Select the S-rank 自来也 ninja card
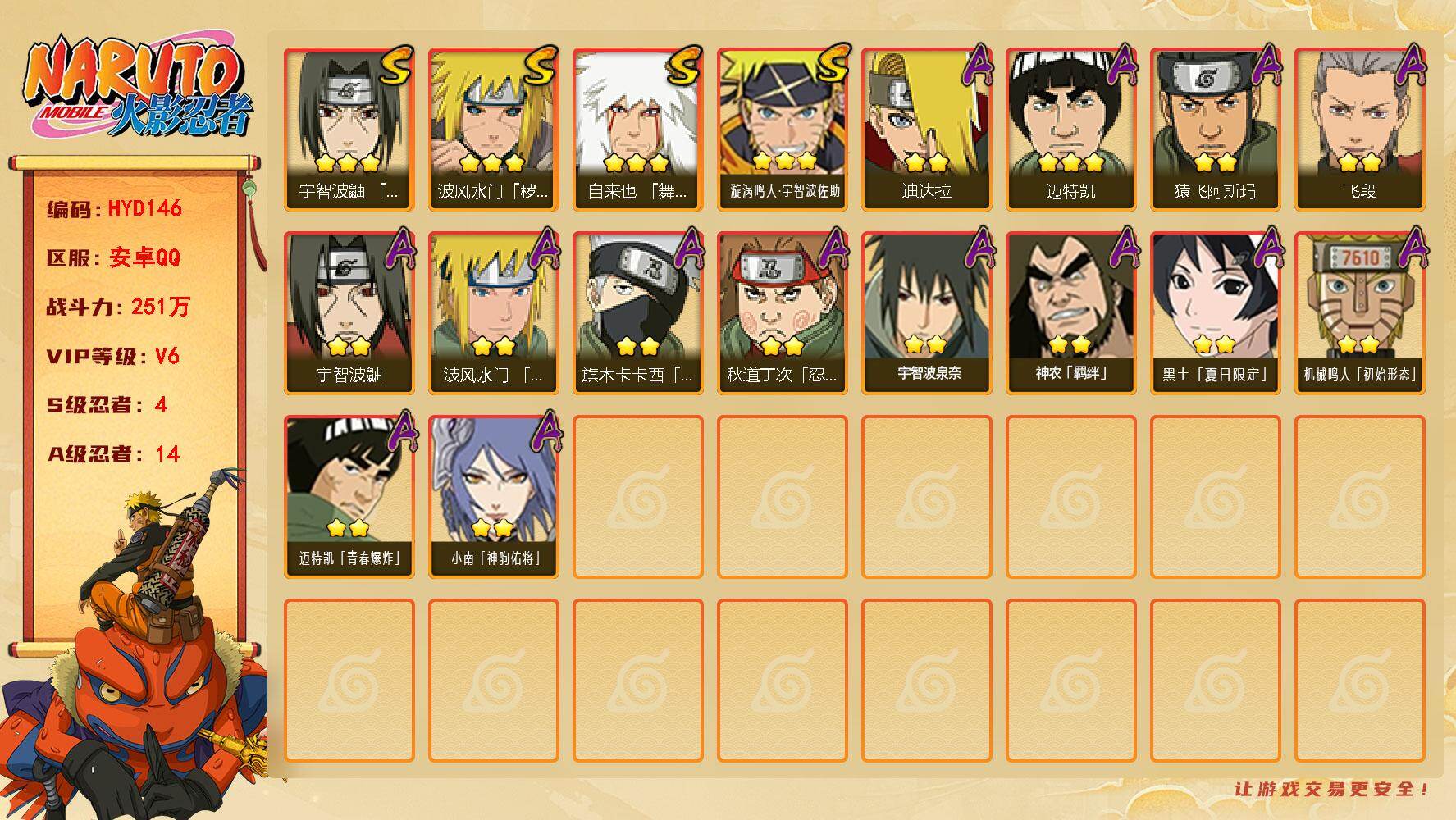This screenshot has width=1456, height=820. 637,130
